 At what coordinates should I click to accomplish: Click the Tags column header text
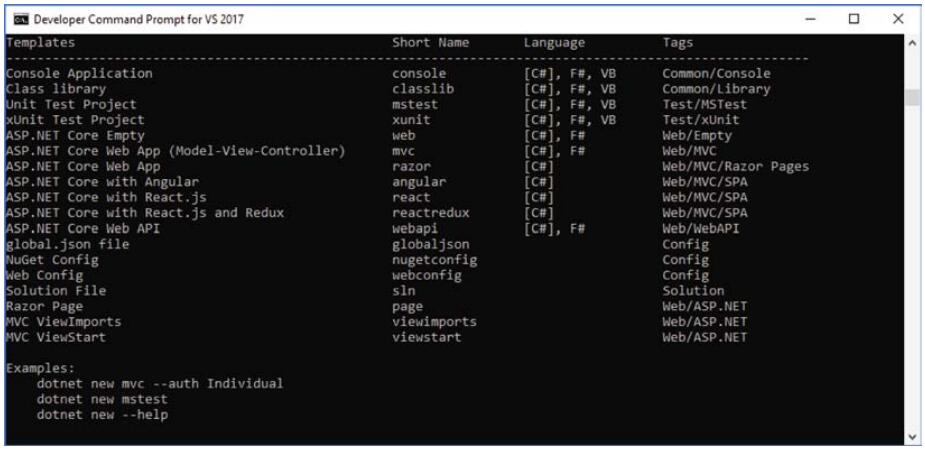coord(680,43)
